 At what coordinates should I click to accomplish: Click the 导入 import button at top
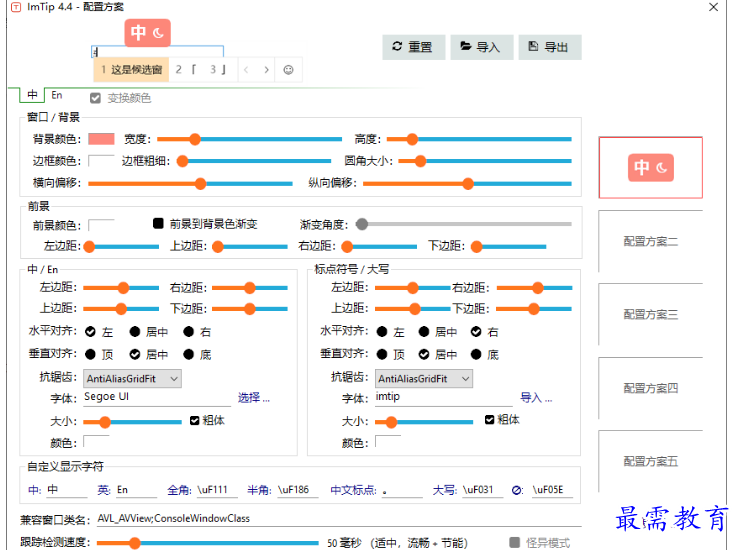click(x=481, y=47)
